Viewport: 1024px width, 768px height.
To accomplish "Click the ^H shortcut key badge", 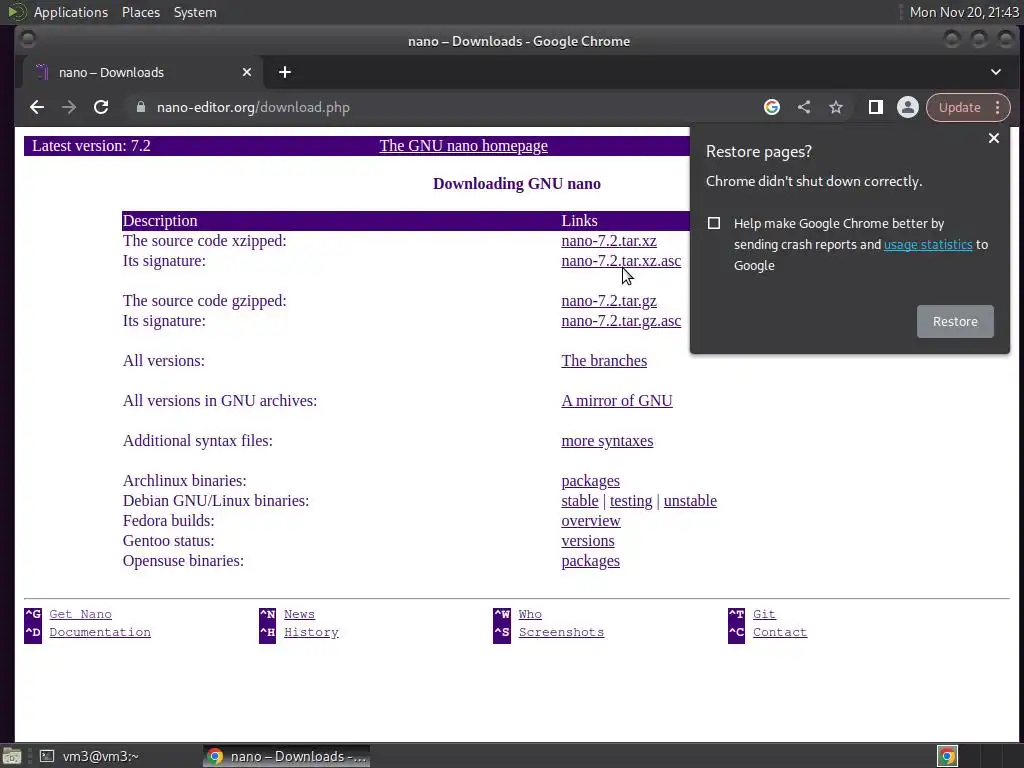I will tap(267, 633).
